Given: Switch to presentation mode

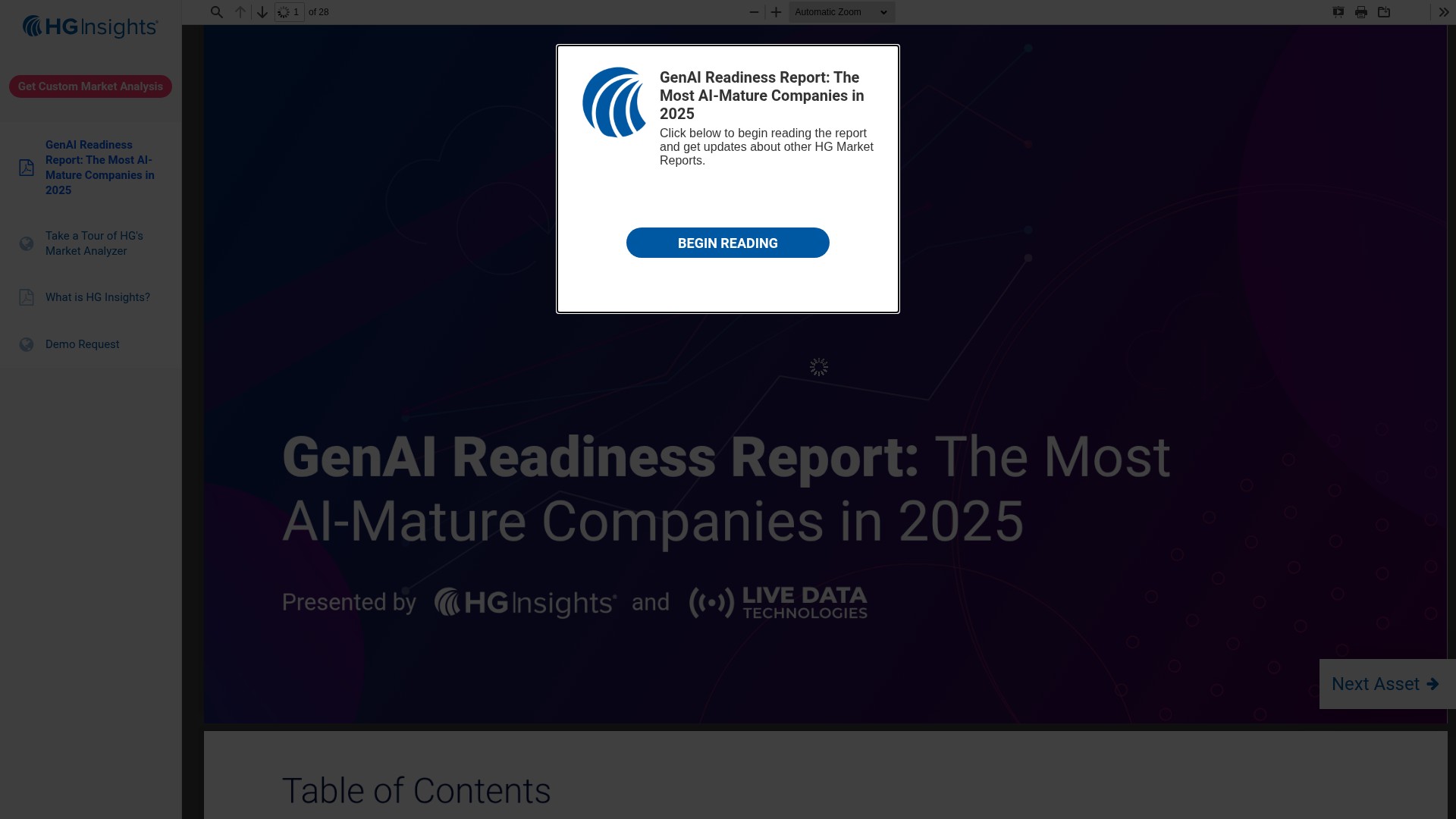Looking at the screenshot, I should tap(1338, 12).
